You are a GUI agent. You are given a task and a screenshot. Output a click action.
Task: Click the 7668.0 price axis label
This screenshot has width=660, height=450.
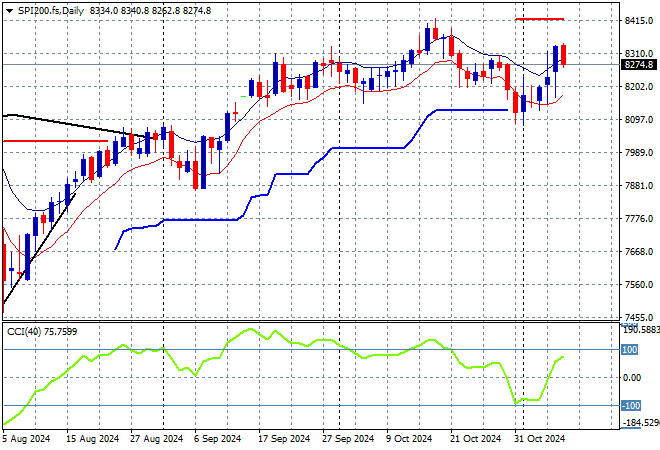(639, 251)
